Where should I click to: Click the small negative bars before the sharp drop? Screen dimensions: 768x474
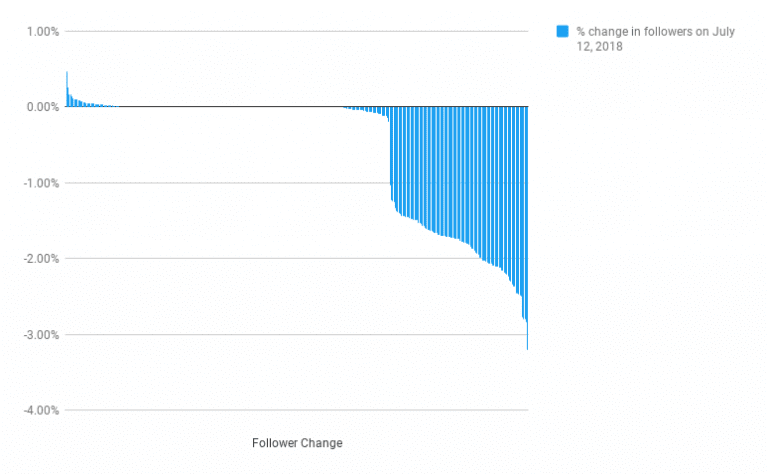point(366,111)
